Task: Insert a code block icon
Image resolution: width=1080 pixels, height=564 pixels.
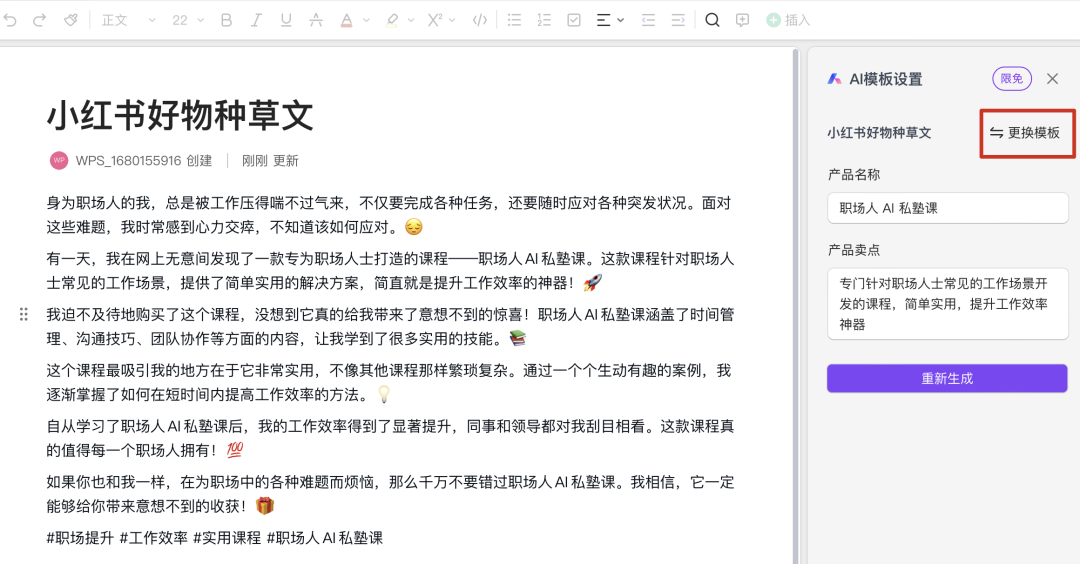Action: click(480, 20)
